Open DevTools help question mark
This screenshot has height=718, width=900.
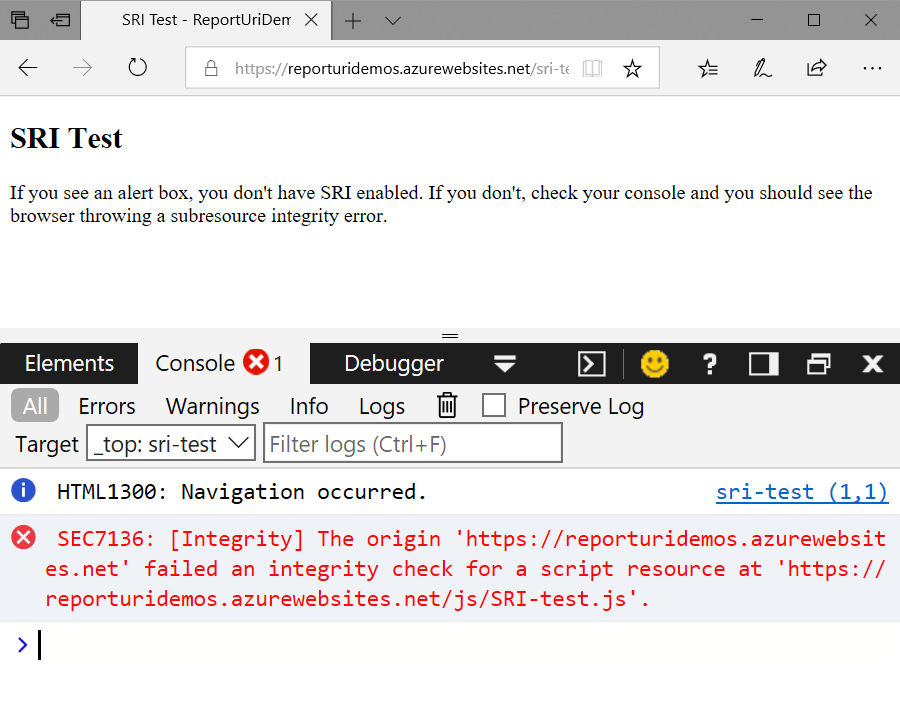(709, 364)
